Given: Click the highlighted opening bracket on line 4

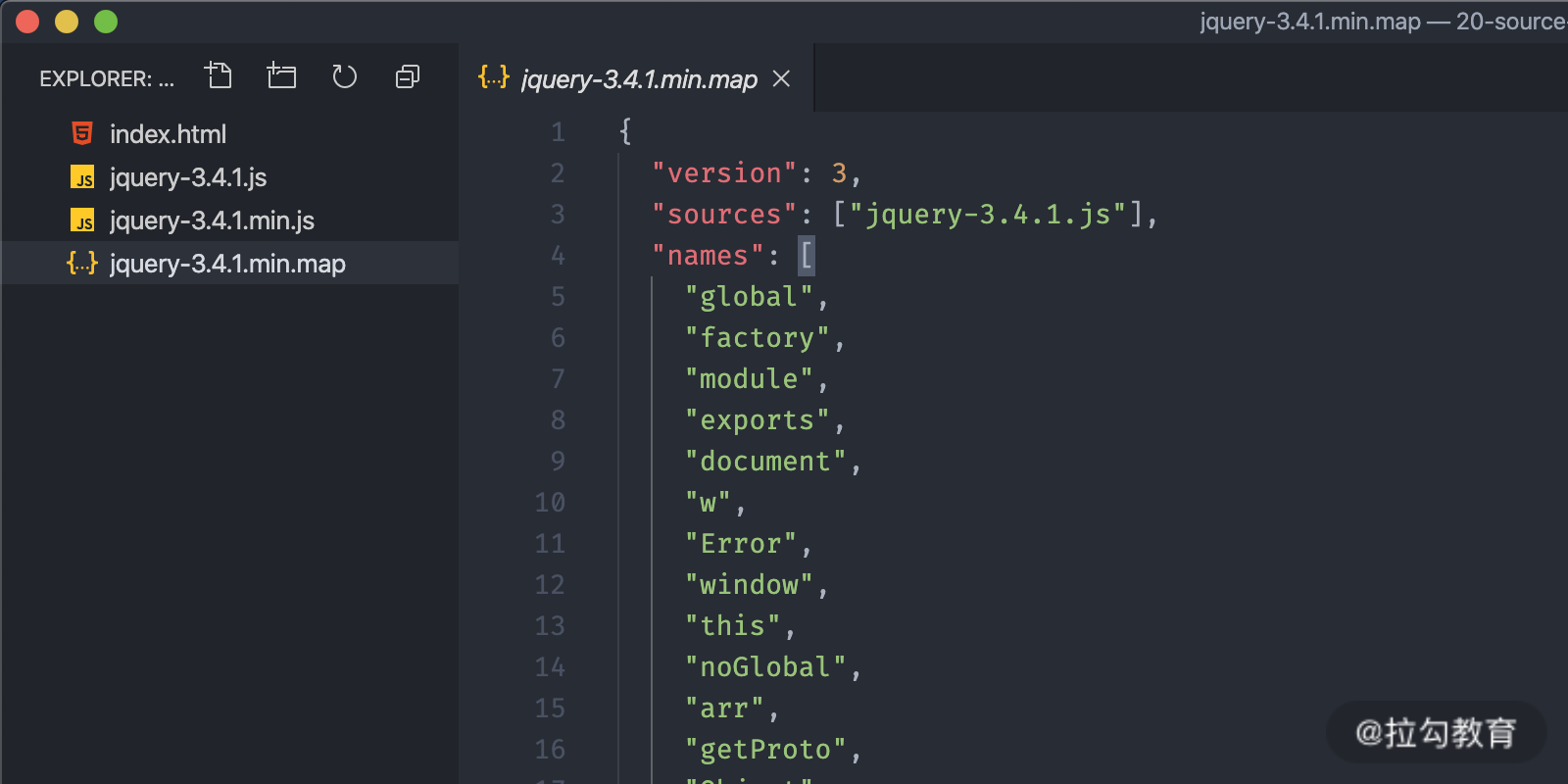Looking at the screenshot, I should (x=807, y=256).
